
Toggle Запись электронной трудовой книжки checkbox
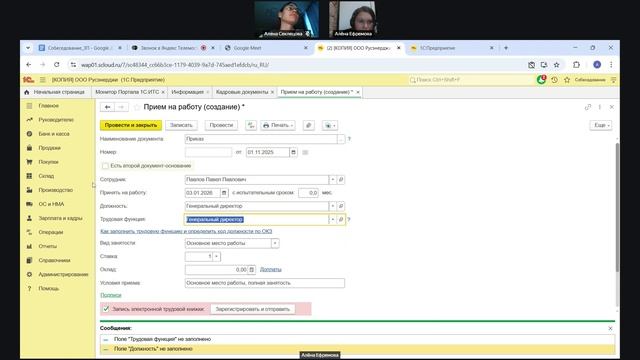[106, 309]
